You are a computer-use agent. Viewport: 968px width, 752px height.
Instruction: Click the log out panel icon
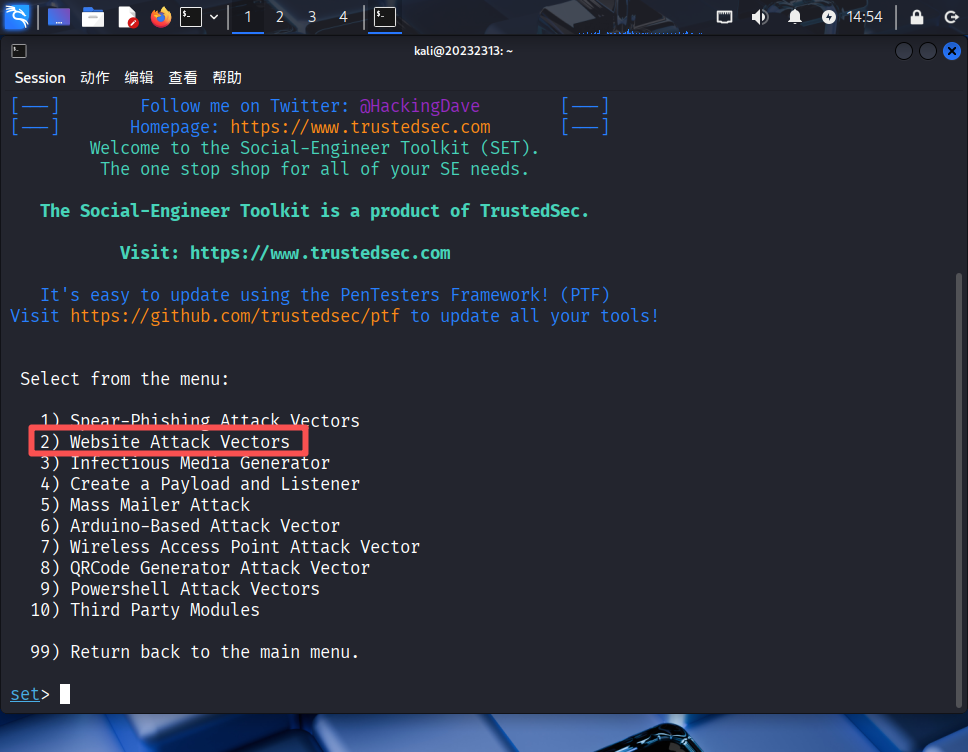click(x=951, y=17)
